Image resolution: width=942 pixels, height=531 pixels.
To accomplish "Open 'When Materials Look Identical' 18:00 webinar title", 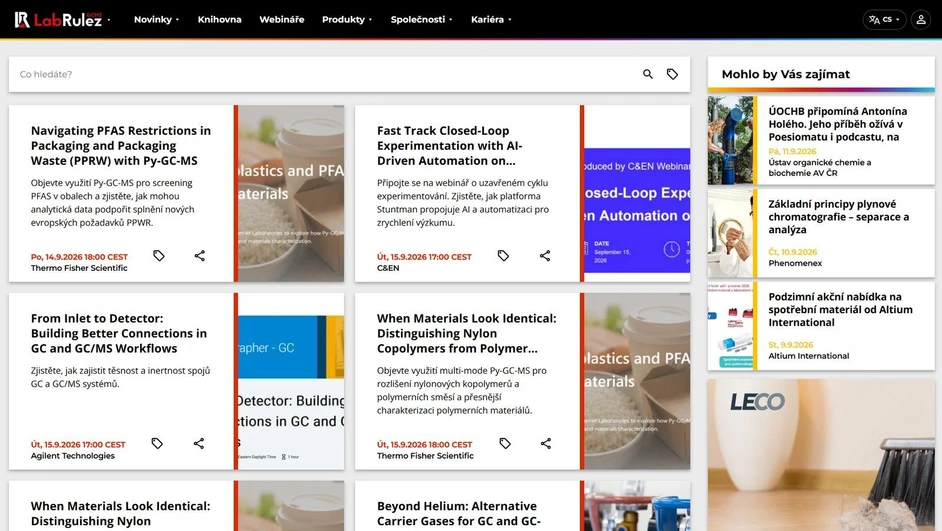I will 466,333.
